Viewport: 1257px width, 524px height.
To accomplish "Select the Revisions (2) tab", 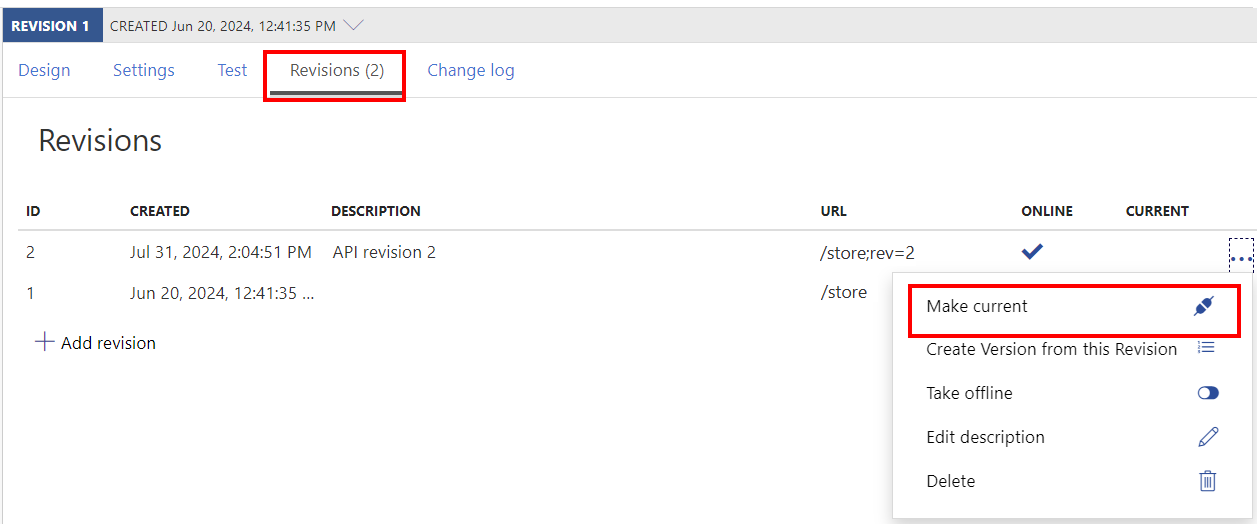I will [x=336, y=70].
